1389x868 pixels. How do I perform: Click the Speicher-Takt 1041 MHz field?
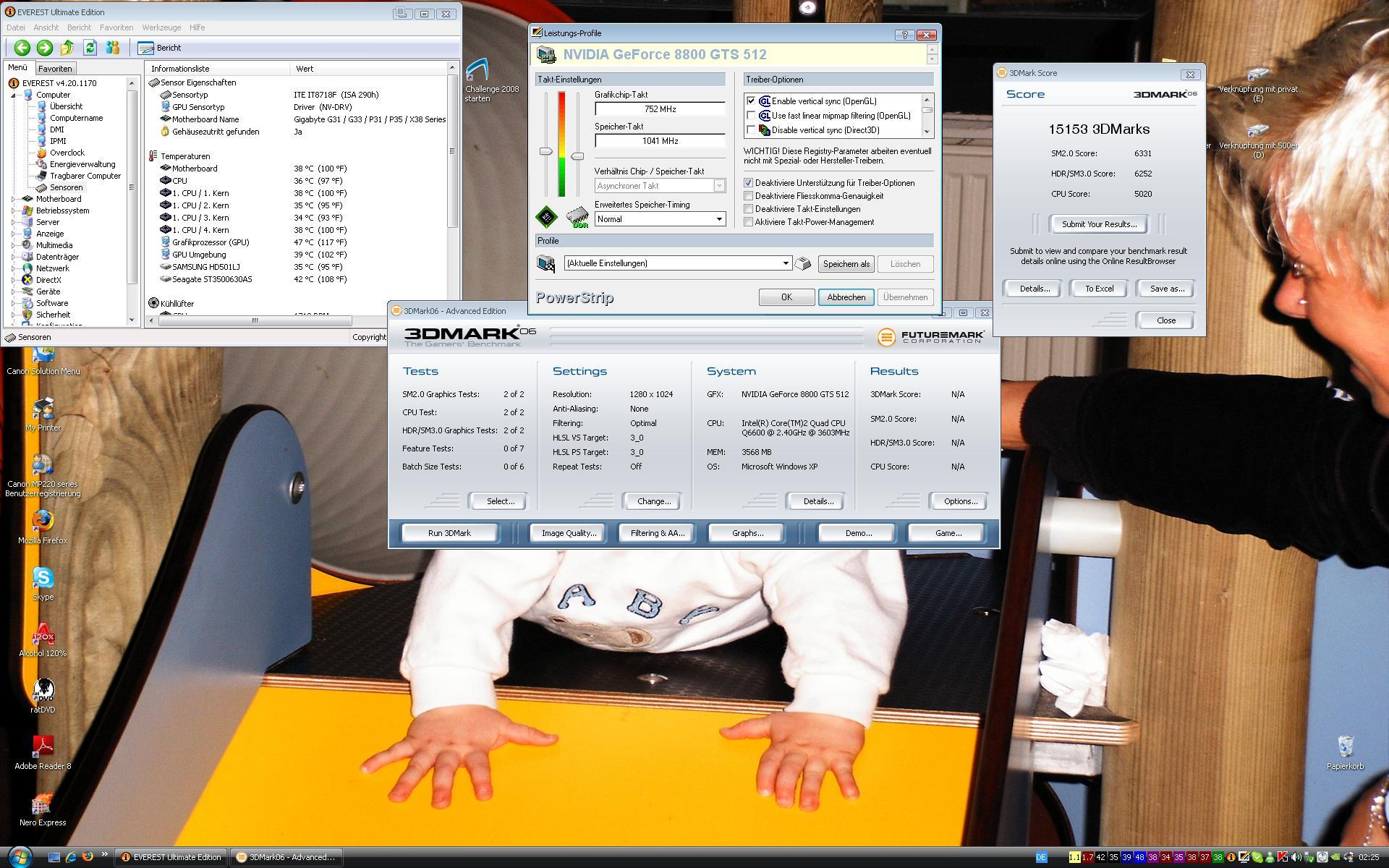[x=660, y=141]
